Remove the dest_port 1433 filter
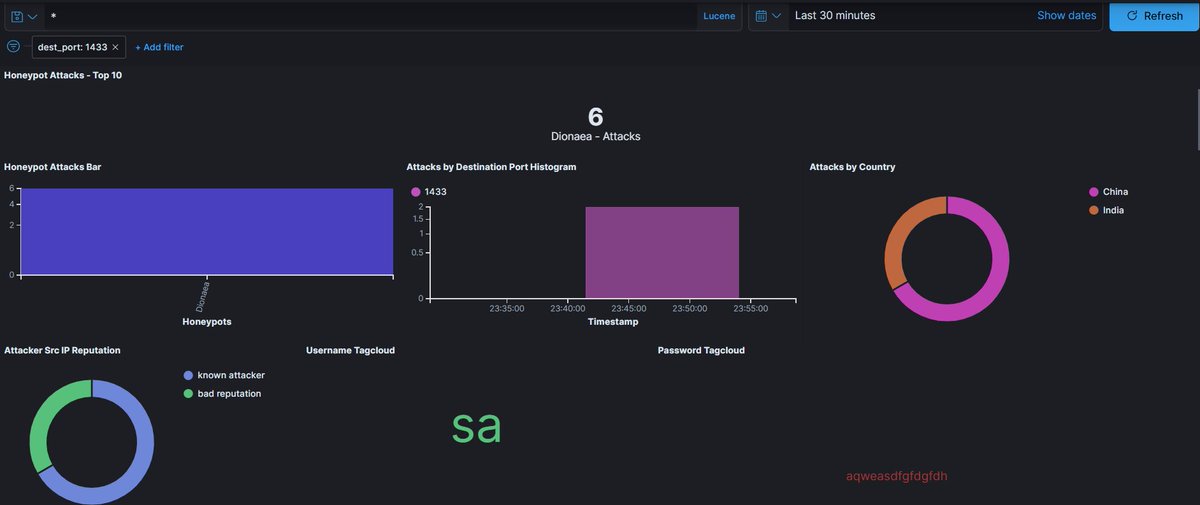The image size is (1200, 505). tap(115, 47)
